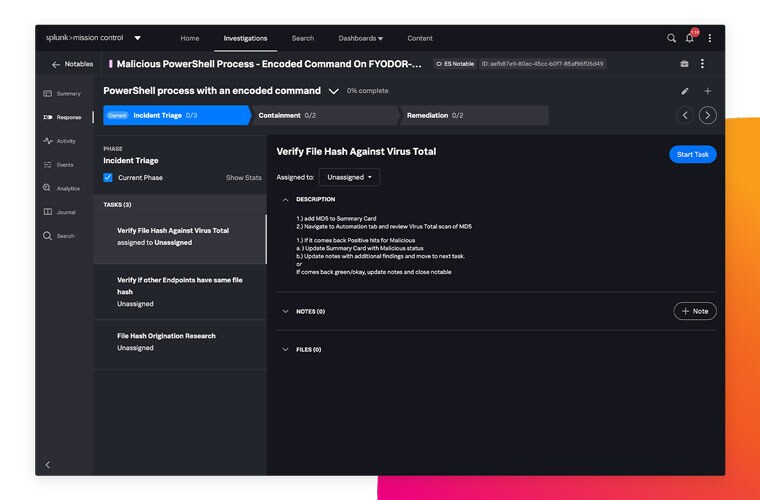Open the briefcase icon in notable header
This screenshot has height=500, width=760.
[684, 63]
